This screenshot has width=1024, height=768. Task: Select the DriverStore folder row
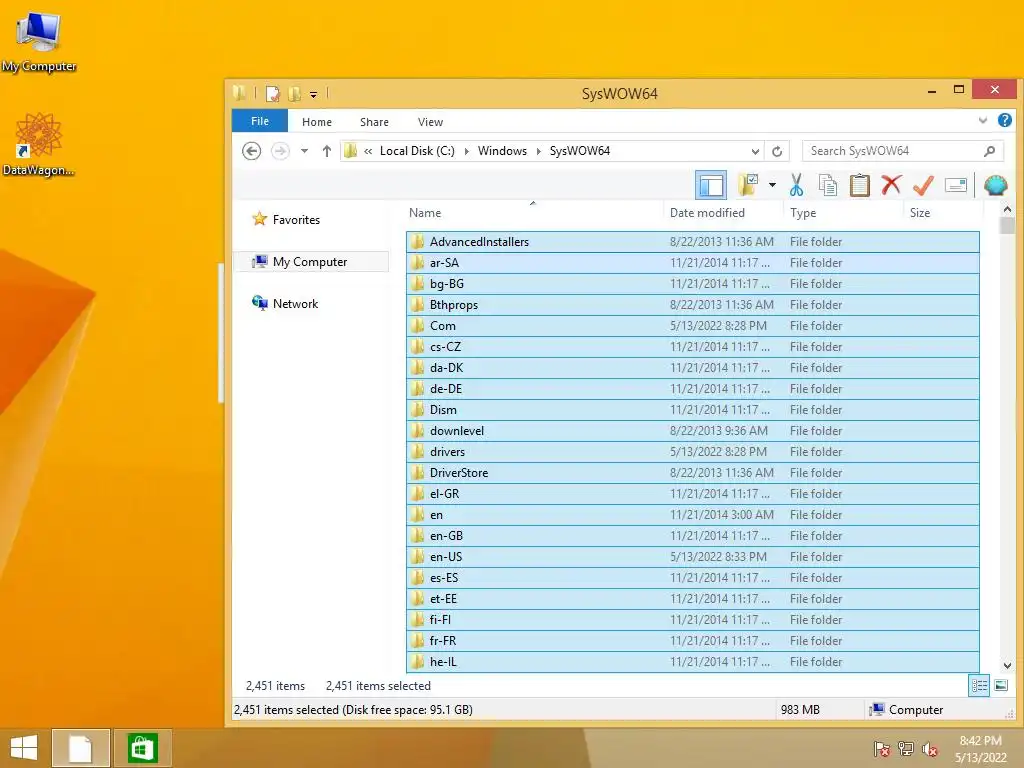click(693, 473)
